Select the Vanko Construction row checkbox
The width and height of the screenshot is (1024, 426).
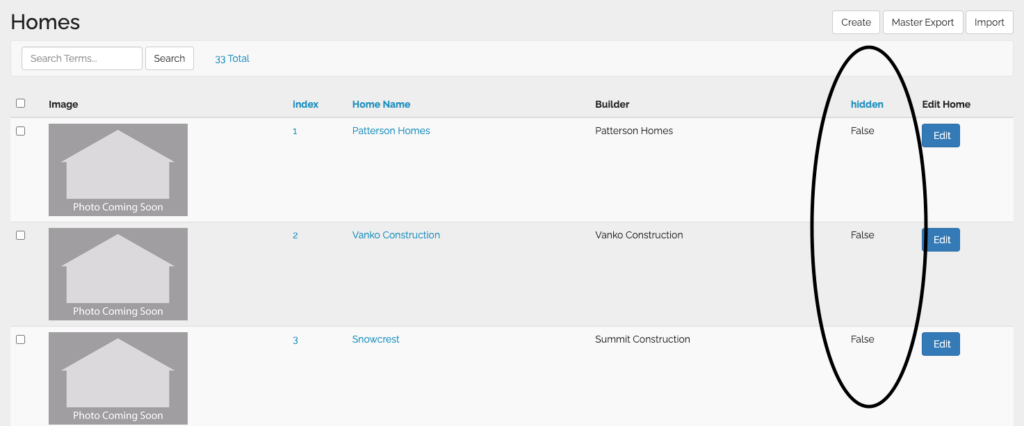click(21, 235)
